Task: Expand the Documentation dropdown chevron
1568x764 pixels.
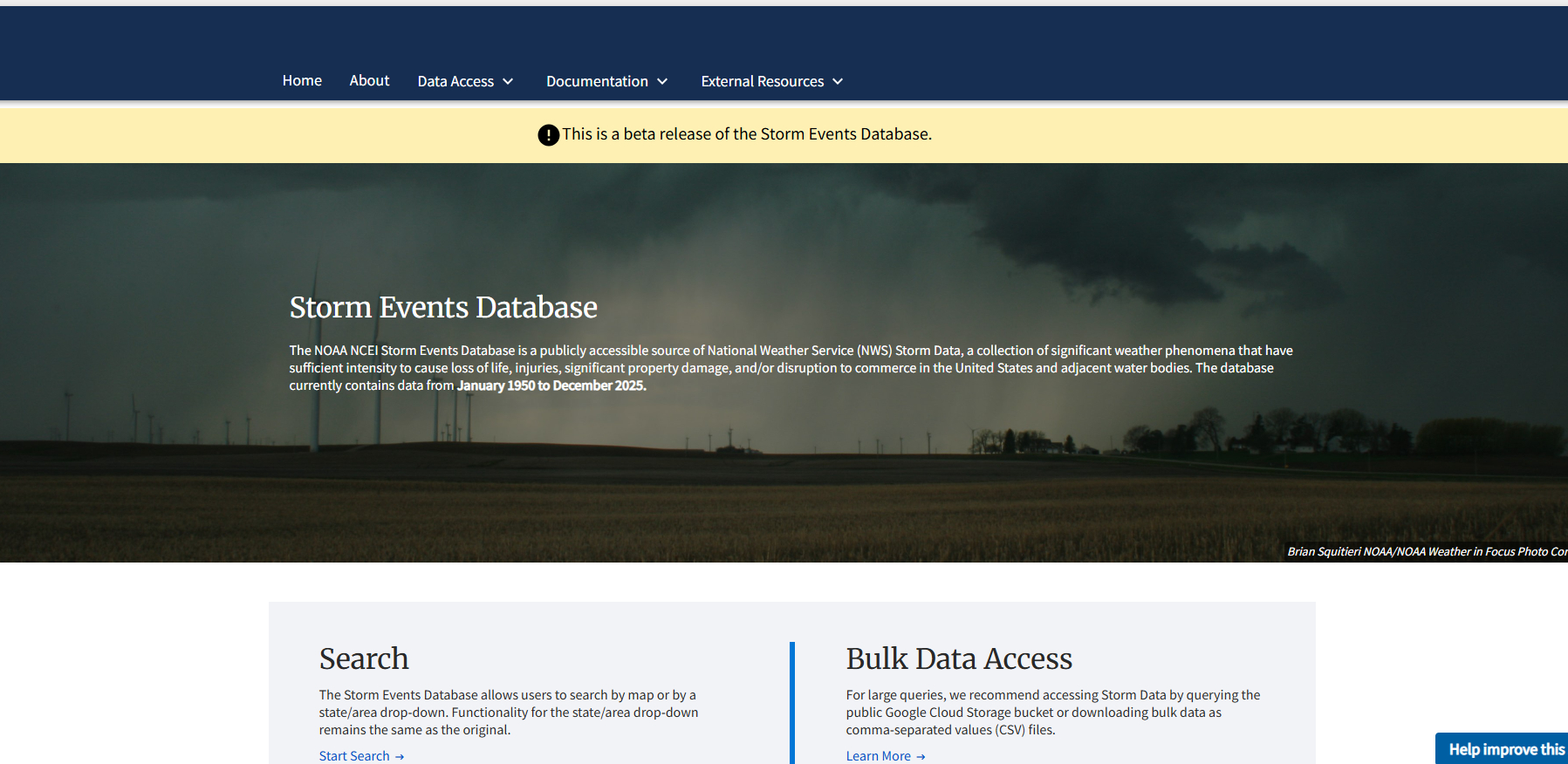Action: point(662,81)
